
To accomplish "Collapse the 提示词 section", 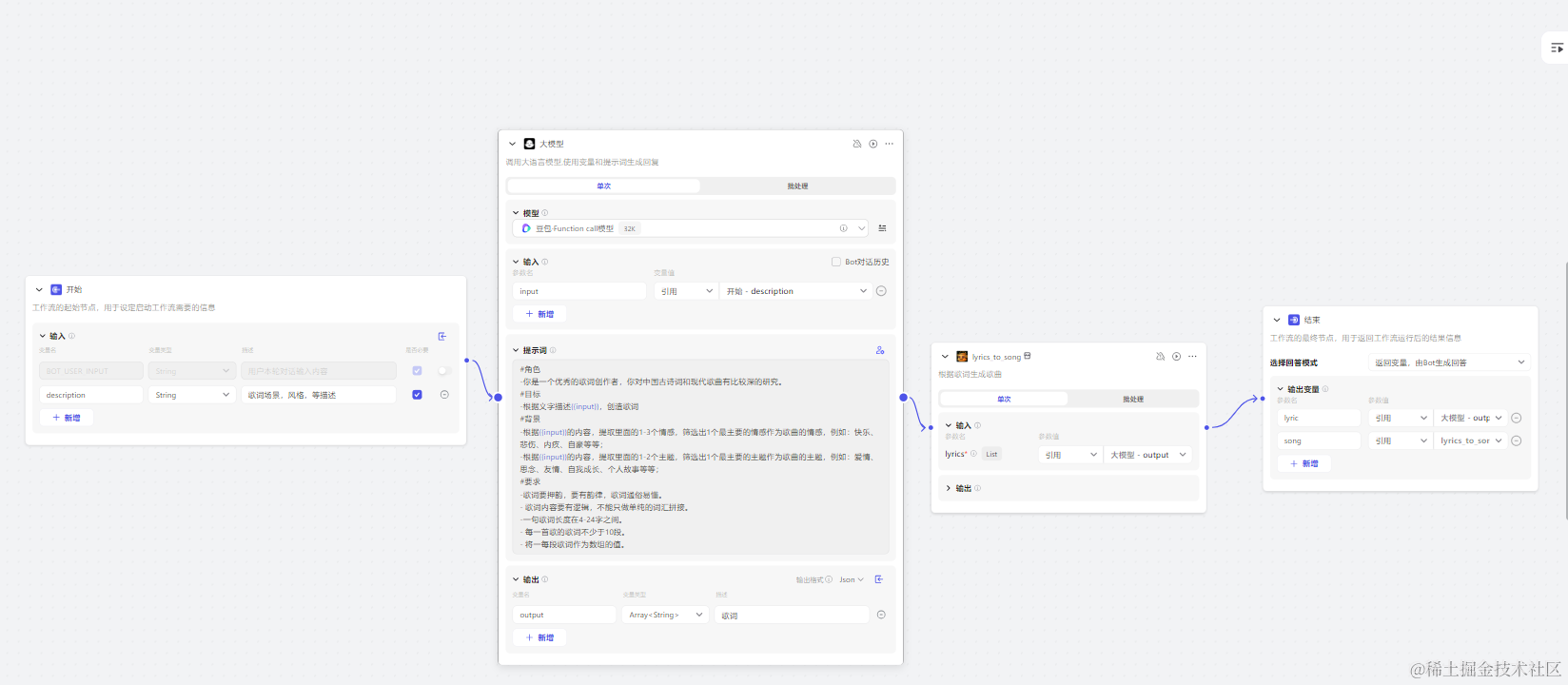I will coord(516,350).
